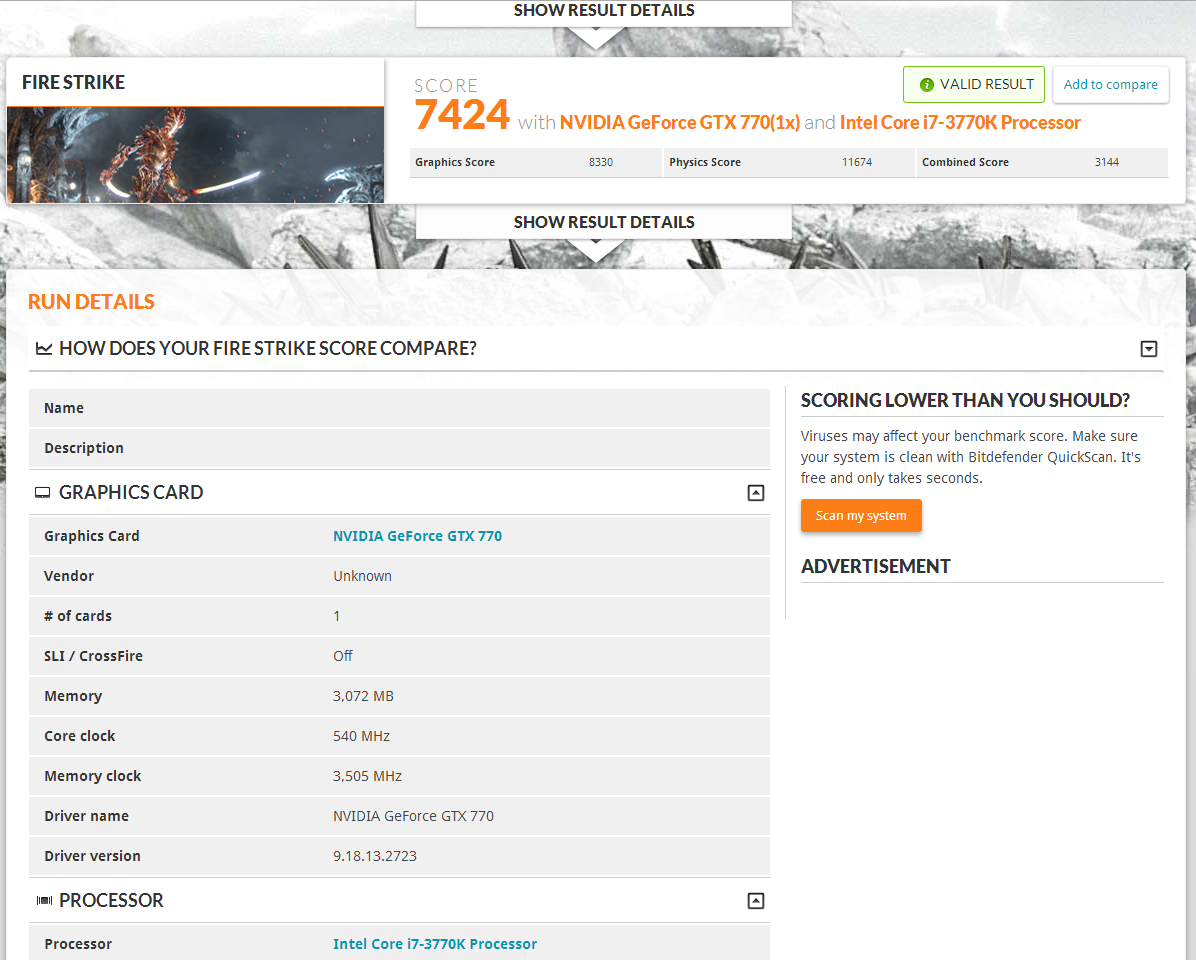The width and height of the screenshot is (1196, 960).
Task: Collapse the PROCESSOR section
Action: pyautogui.click(x=756, y=900)
